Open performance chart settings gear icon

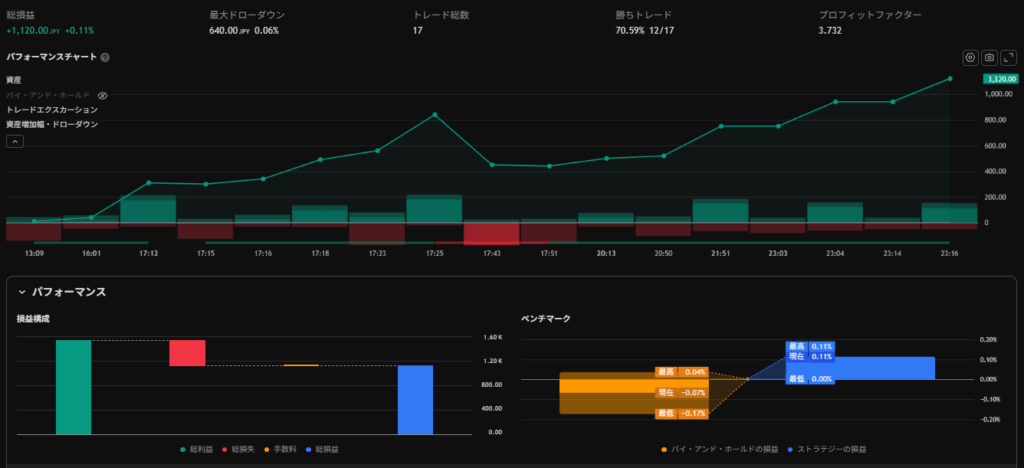pyautogui.click(x=969, y=58)
